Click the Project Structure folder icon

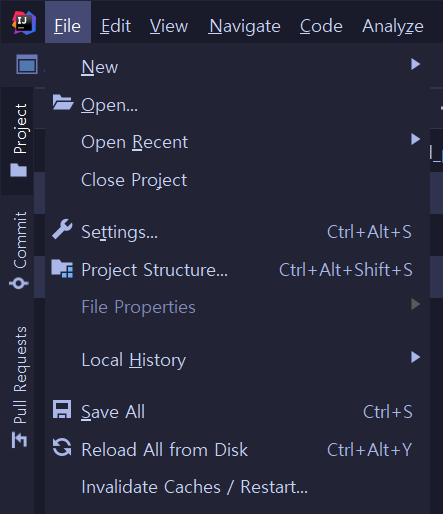[62, 269]
